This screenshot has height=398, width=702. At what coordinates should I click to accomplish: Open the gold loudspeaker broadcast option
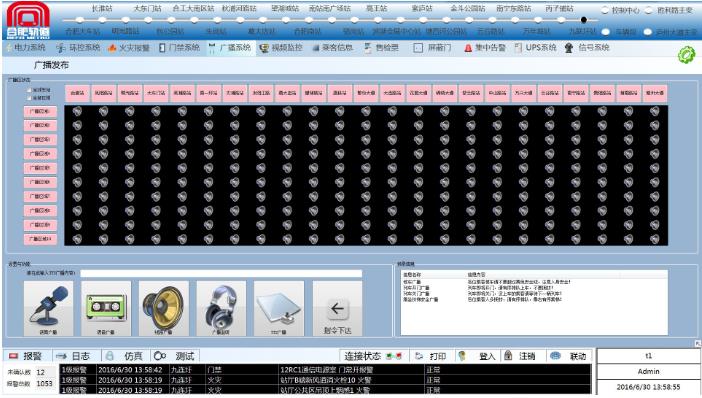point(164,308)
